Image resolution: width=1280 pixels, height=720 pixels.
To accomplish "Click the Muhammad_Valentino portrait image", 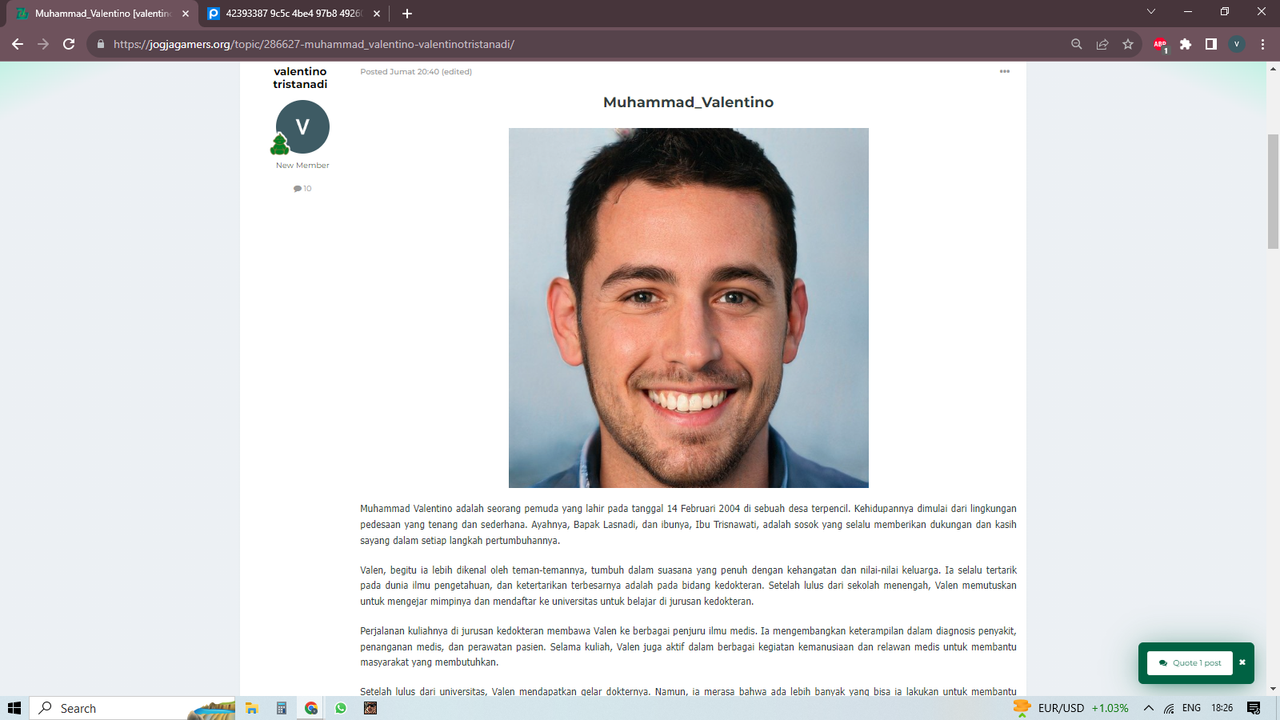I will pos(688,308).
